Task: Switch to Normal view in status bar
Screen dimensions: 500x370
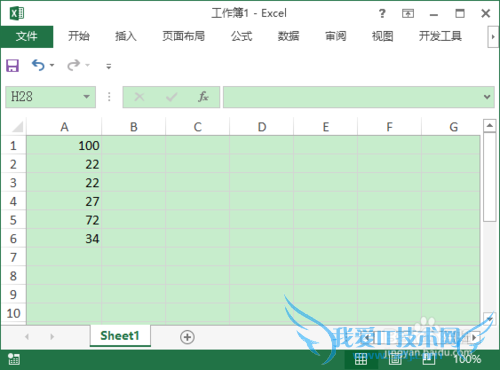Action: [361, 359]
